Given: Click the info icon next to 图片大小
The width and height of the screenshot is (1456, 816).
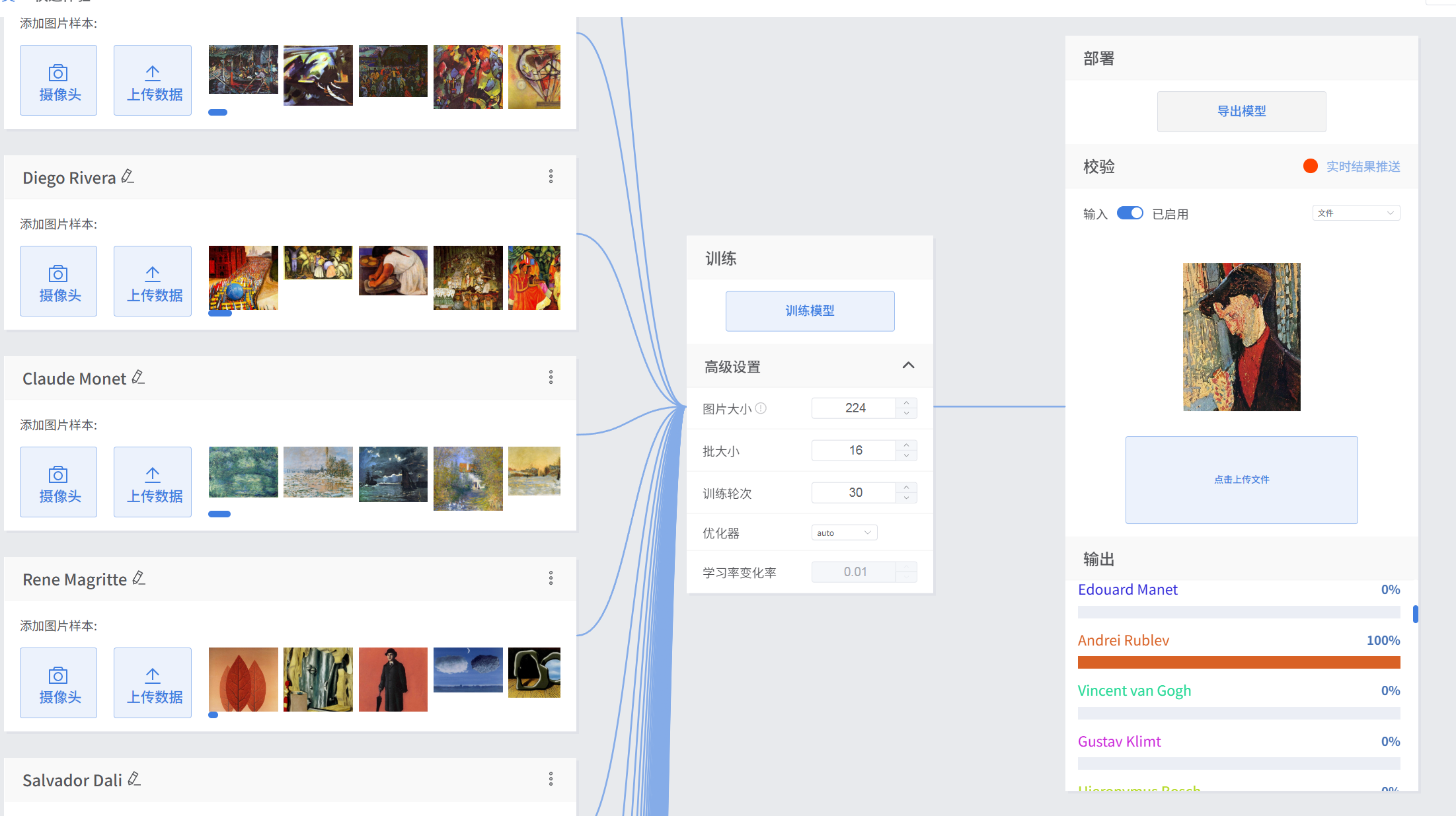Looking at the screenshot, I should (761, 408).
